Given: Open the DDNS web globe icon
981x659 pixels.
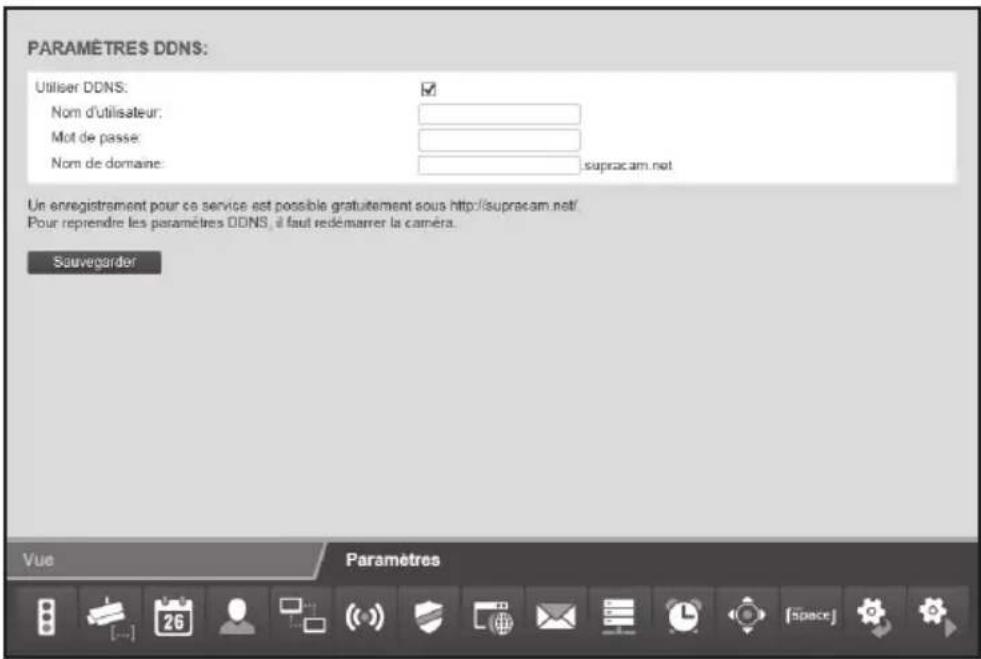Looking at the screenshot, I should 493,617.
